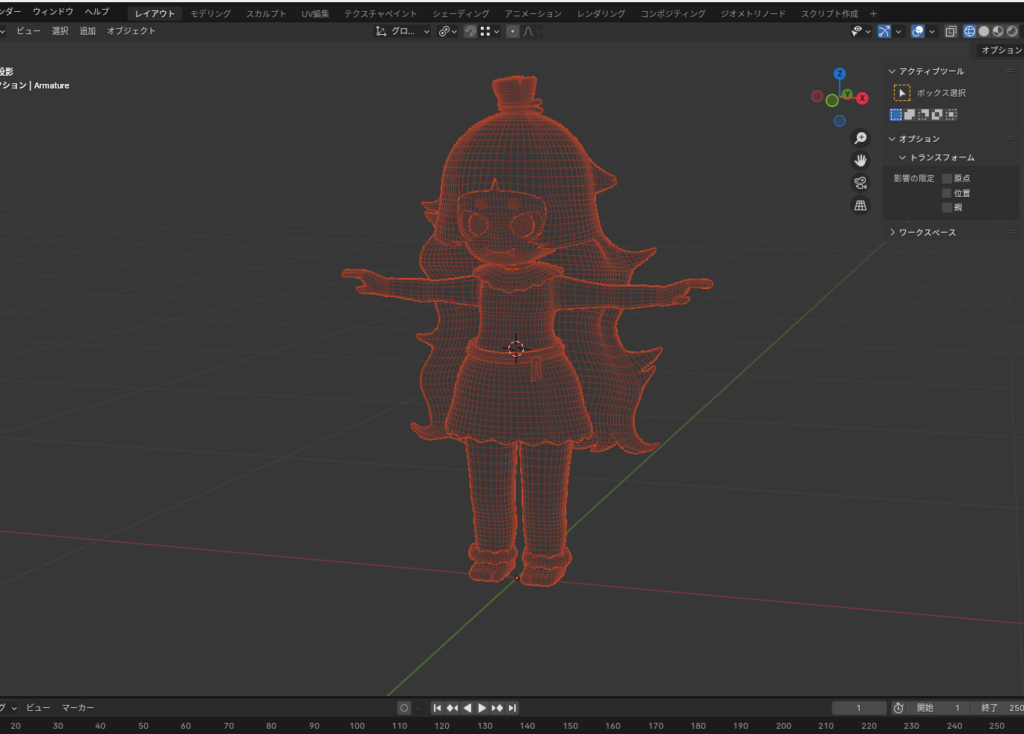Open the ウィンドウ menu
Screen dimensions: 1024x734
tap(52, 11)
